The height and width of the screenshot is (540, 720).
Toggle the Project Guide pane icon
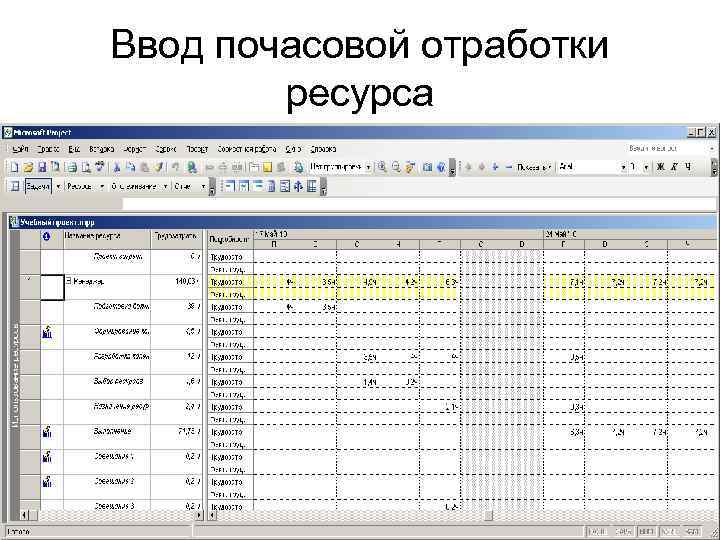14,186
